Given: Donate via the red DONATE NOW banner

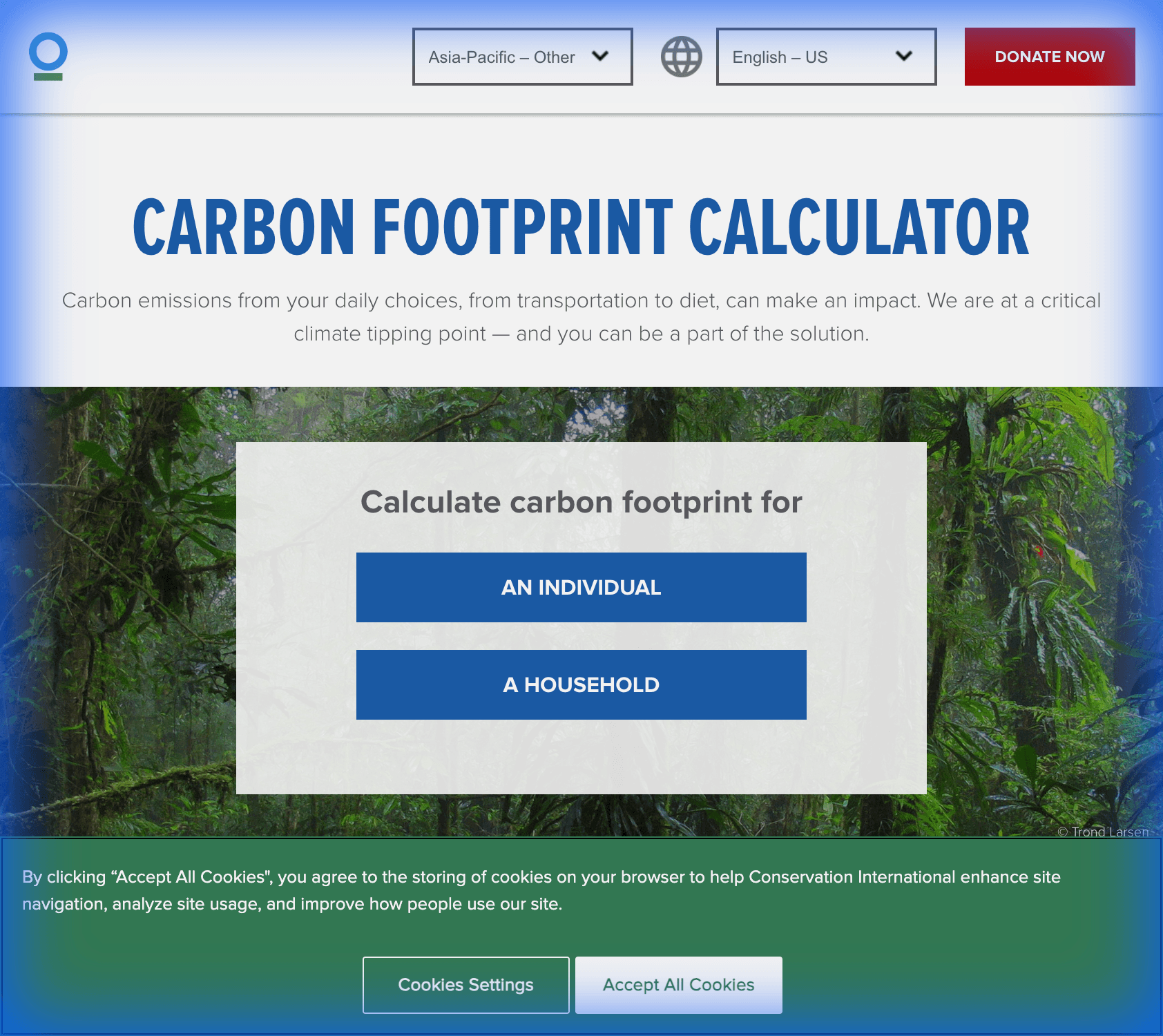Looking at the screenshot, I should click(1049, 57).
